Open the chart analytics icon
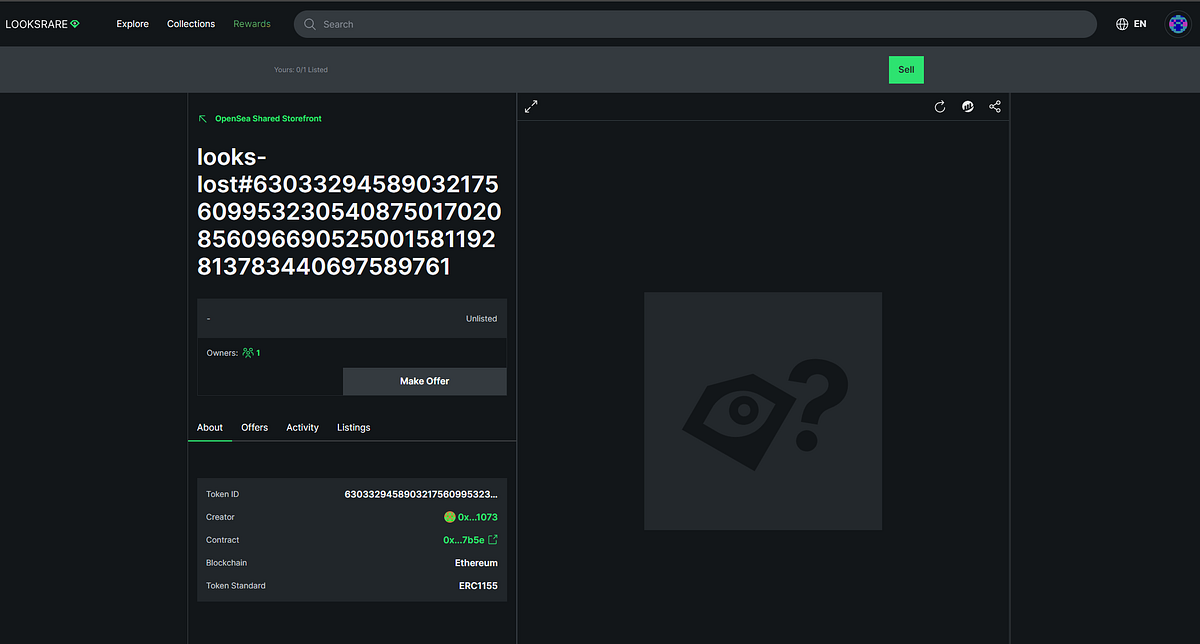 coord(968,107)
